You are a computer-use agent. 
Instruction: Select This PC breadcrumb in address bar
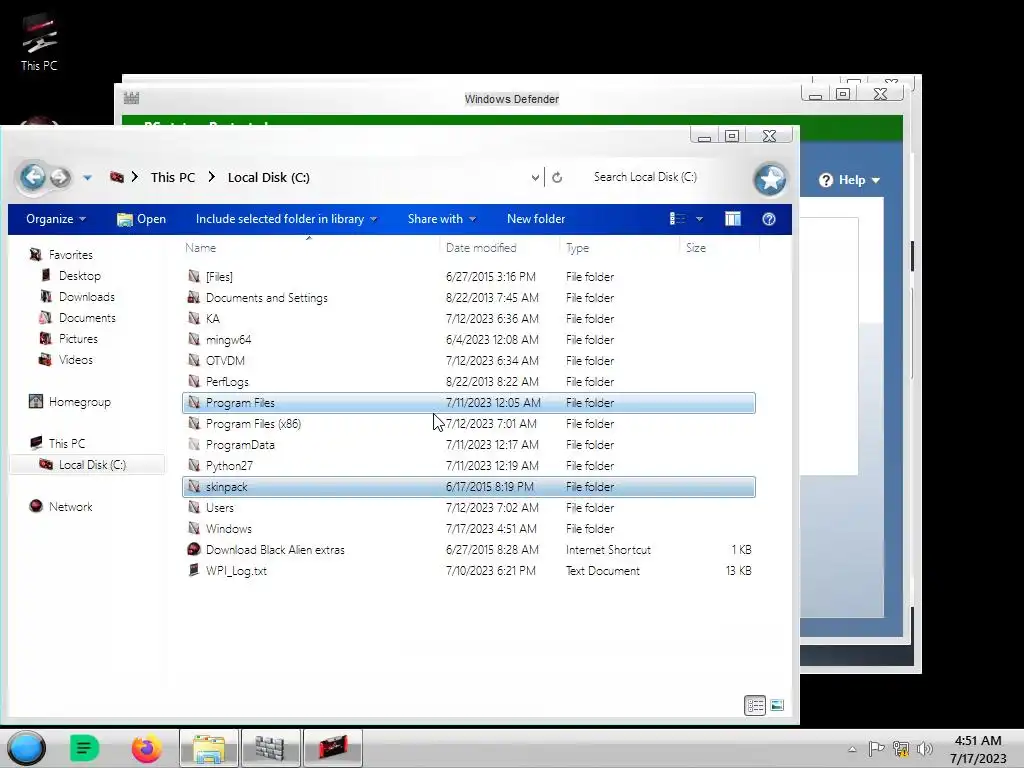pos(172,178)
